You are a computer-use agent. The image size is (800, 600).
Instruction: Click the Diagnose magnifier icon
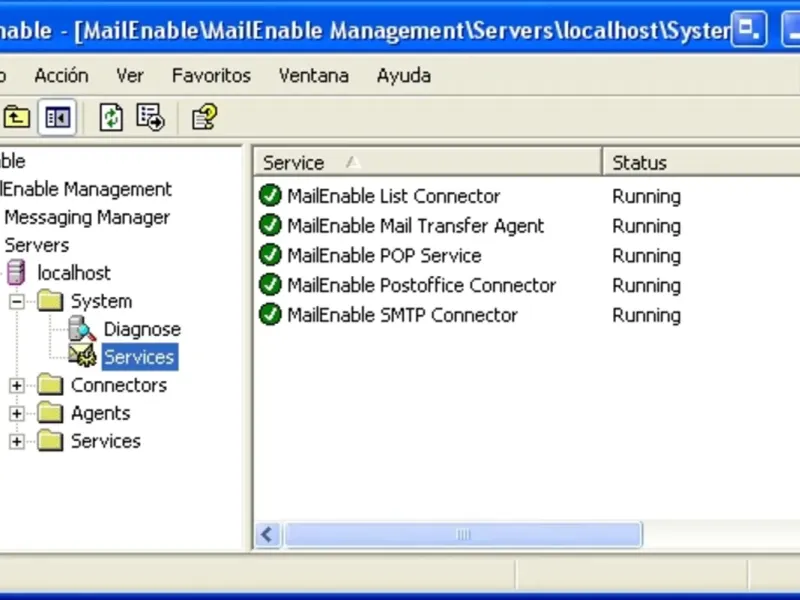pyautogui.click(x=82, y=329)
